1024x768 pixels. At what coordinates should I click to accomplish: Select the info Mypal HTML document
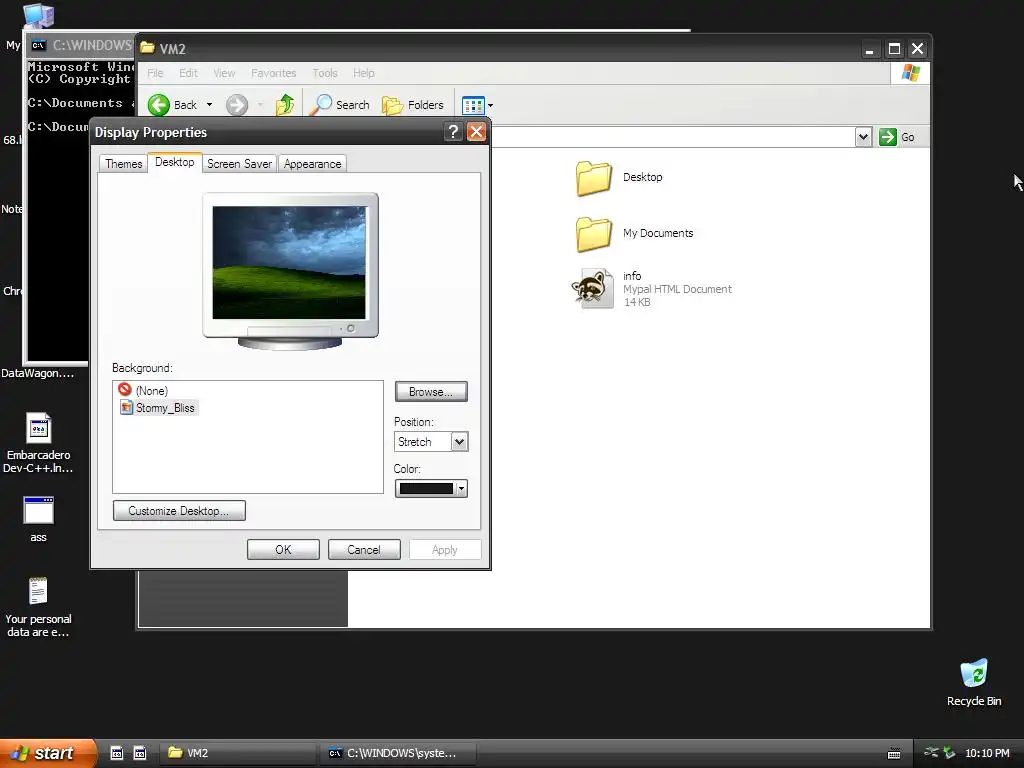[652, 289]
